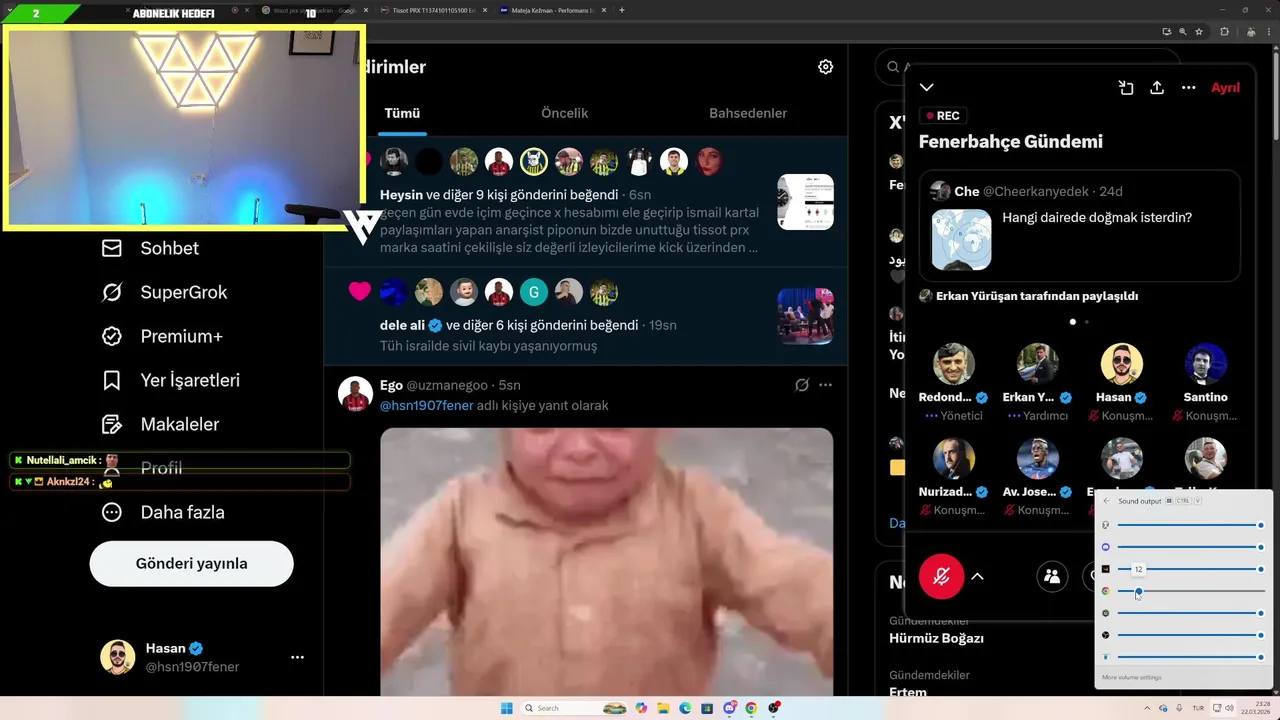Viewport: 1280px width, 720px height.
Task: Open Daha fazla menu in sidebar
Action: (162, 512)
